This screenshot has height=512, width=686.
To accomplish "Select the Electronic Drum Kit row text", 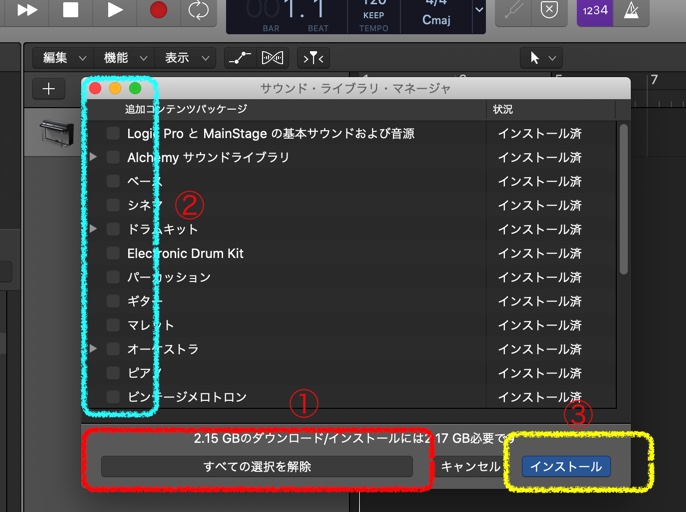I will point(185,253).
